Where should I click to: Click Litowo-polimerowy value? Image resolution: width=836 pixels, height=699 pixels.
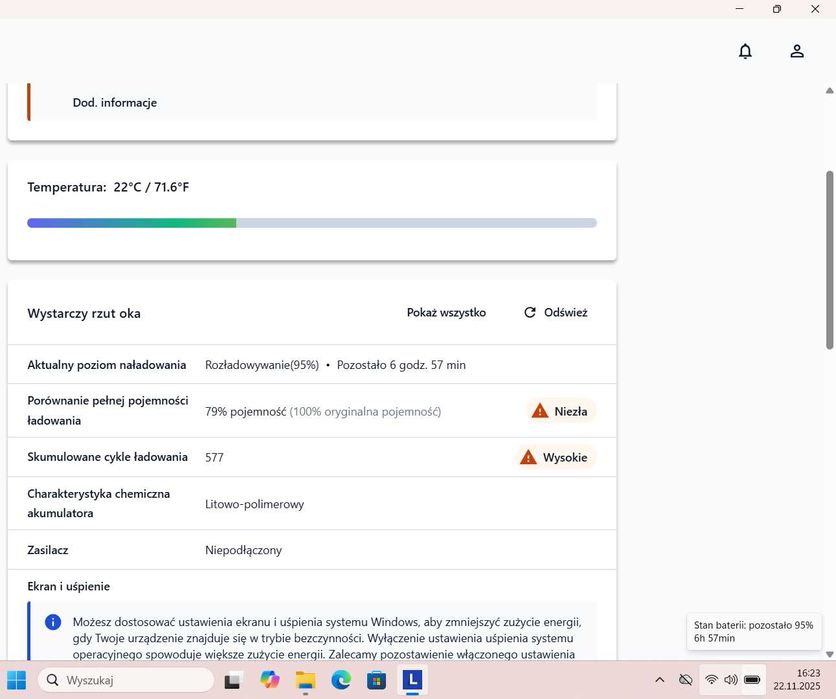[x=255, y=504]
